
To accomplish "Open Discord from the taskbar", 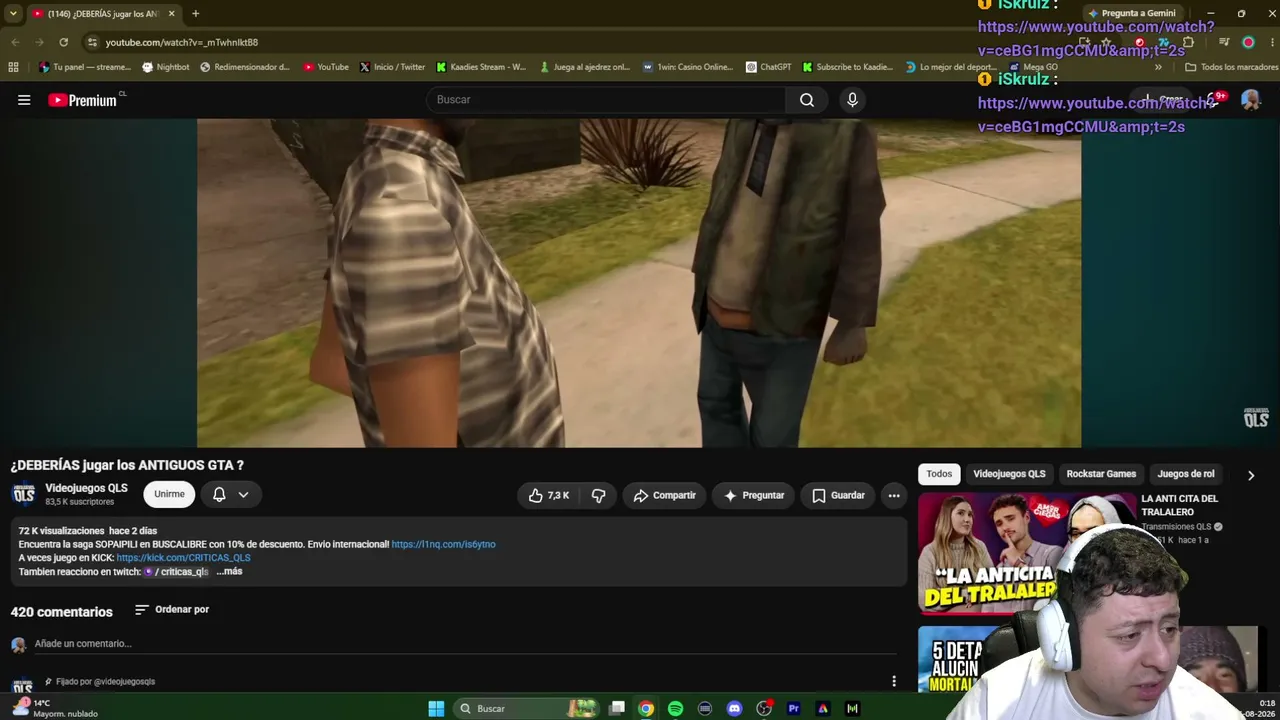I will click(x=734, y=708).
